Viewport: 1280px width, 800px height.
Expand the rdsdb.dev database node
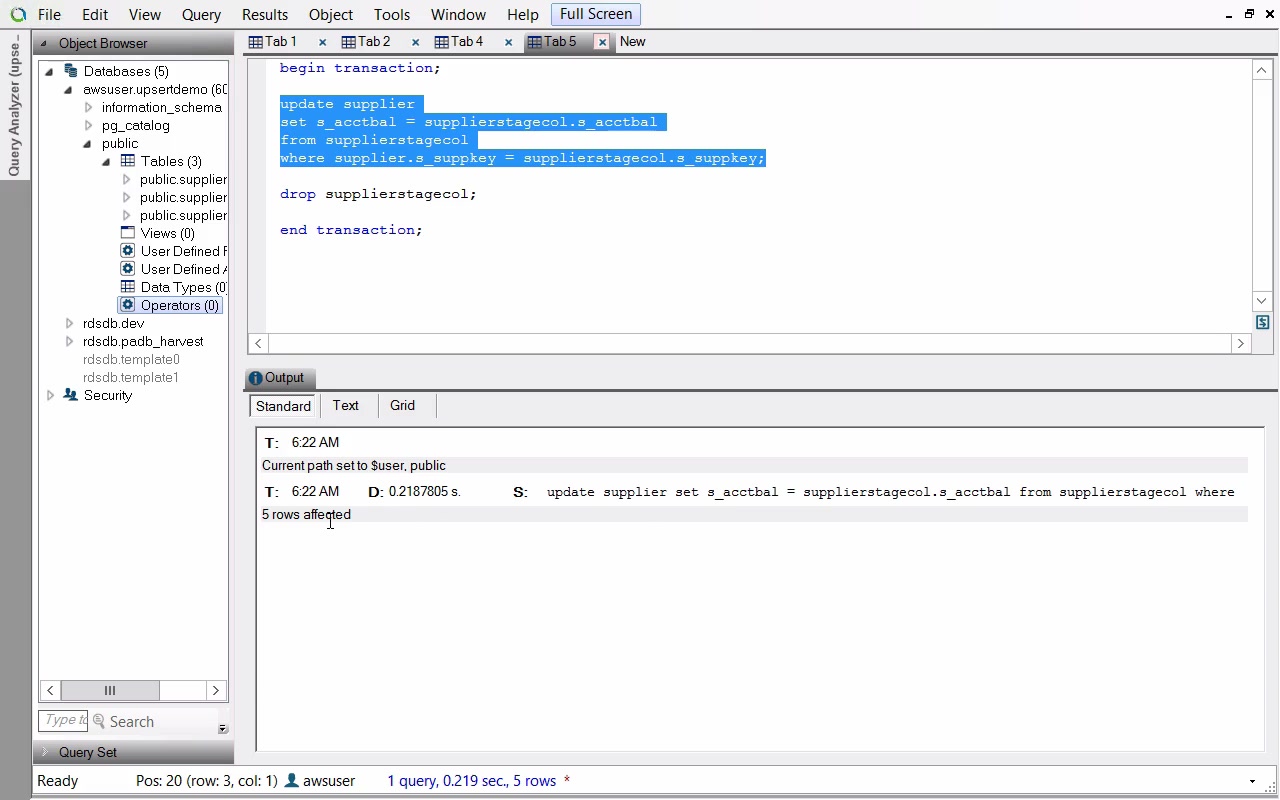69,323
